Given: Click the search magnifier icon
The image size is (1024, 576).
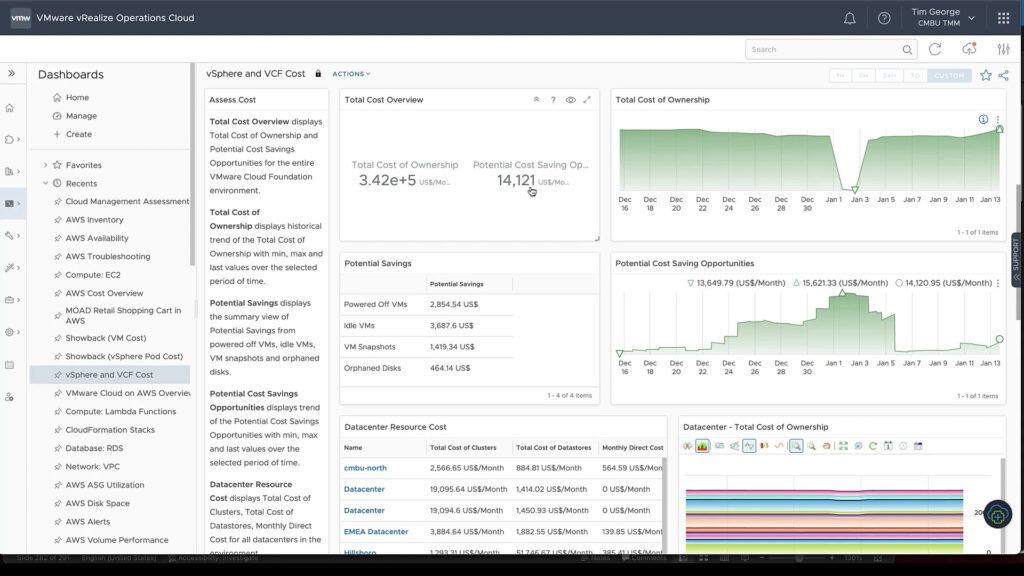Looking at the screenshot, I should point(907,50).
